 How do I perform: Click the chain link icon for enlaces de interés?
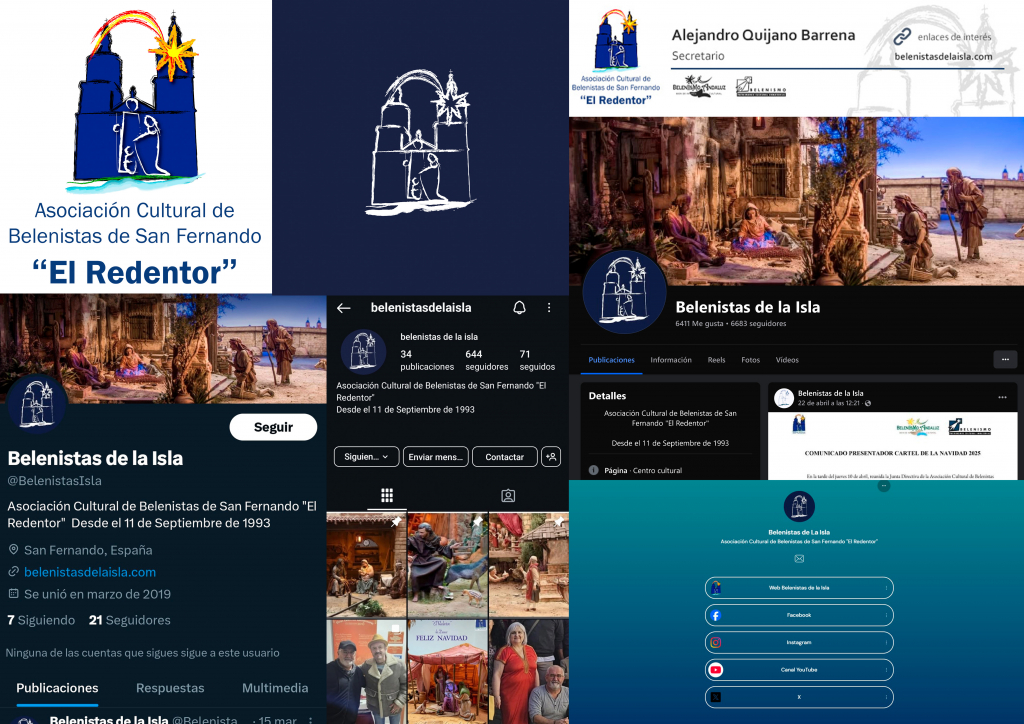(902, 37)
